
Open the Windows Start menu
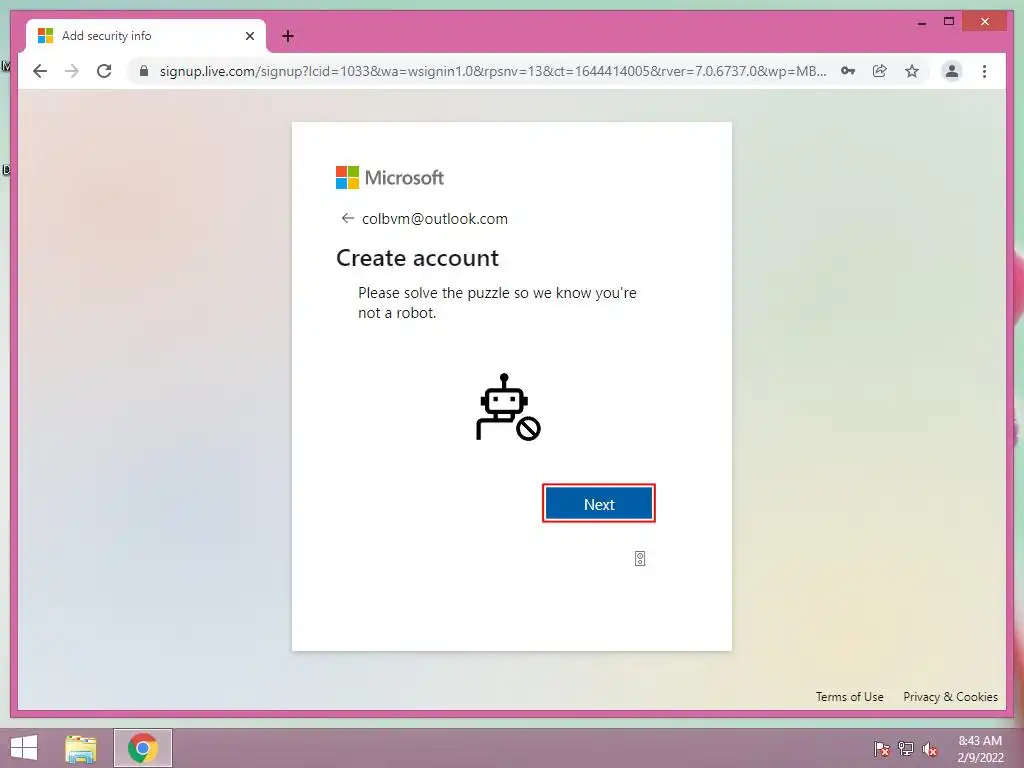pos(24,748)
